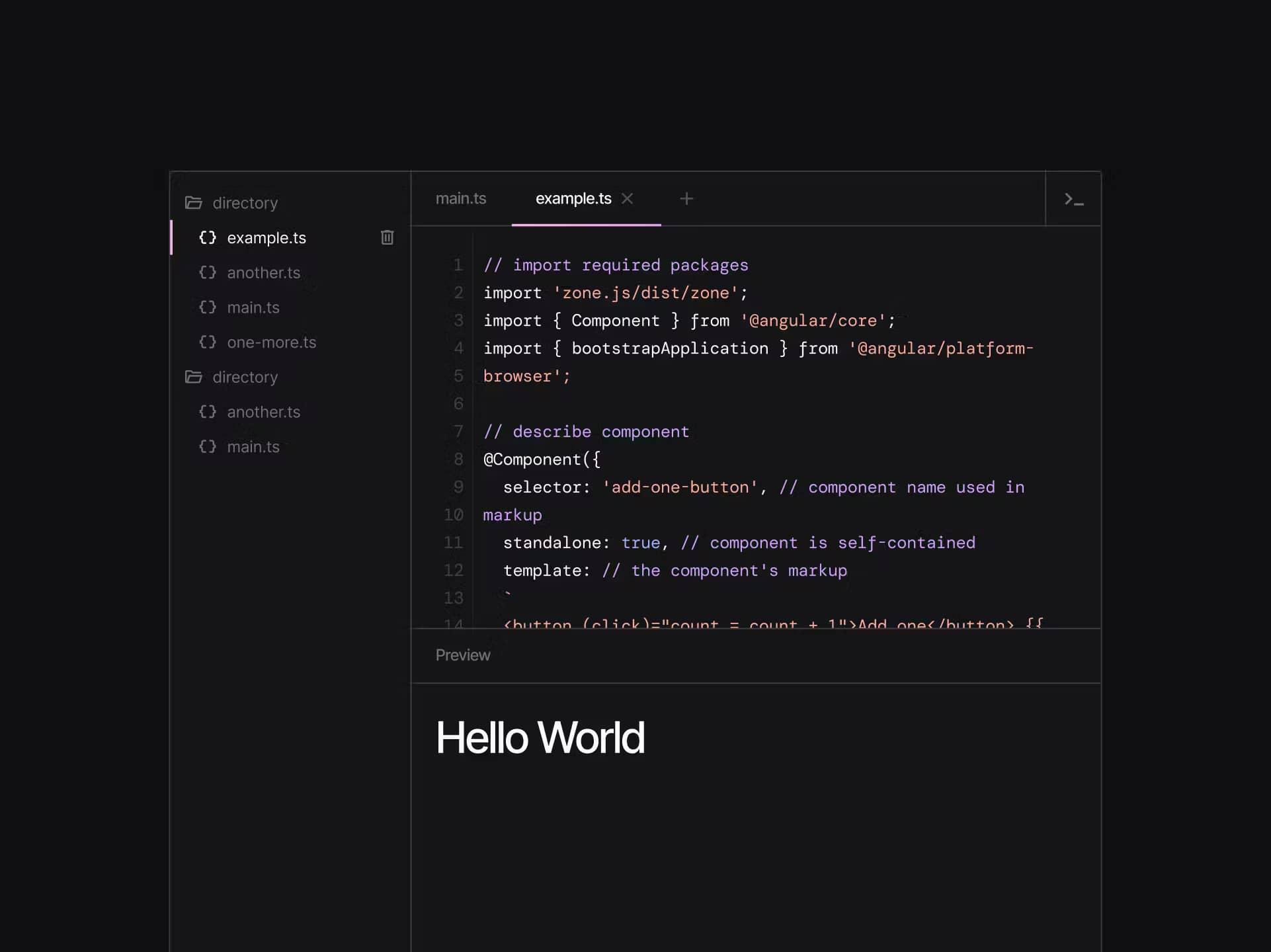Click the Hello World preview heading
This screenshot has height=952, width=1271.
point(540,738)
